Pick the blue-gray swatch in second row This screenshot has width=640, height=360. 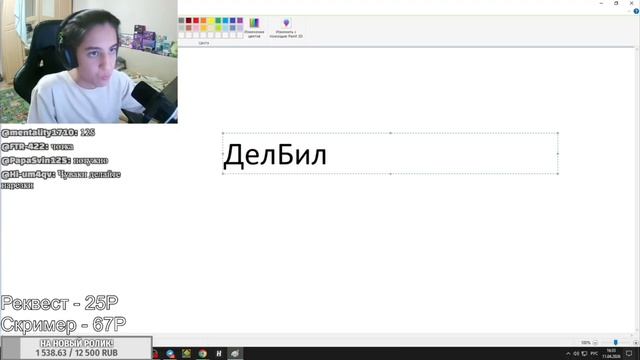[x=233, y=28]
